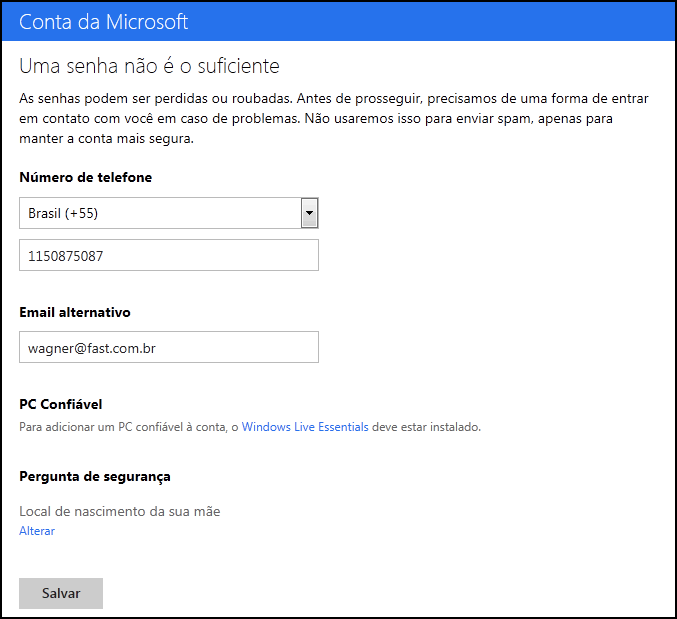Click the Conta da Microsoft header title

tap(104, 22)
